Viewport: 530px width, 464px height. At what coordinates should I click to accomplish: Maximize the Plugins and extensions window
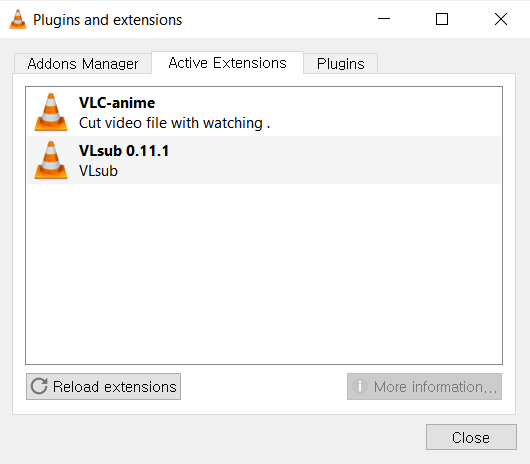(442, 19)
